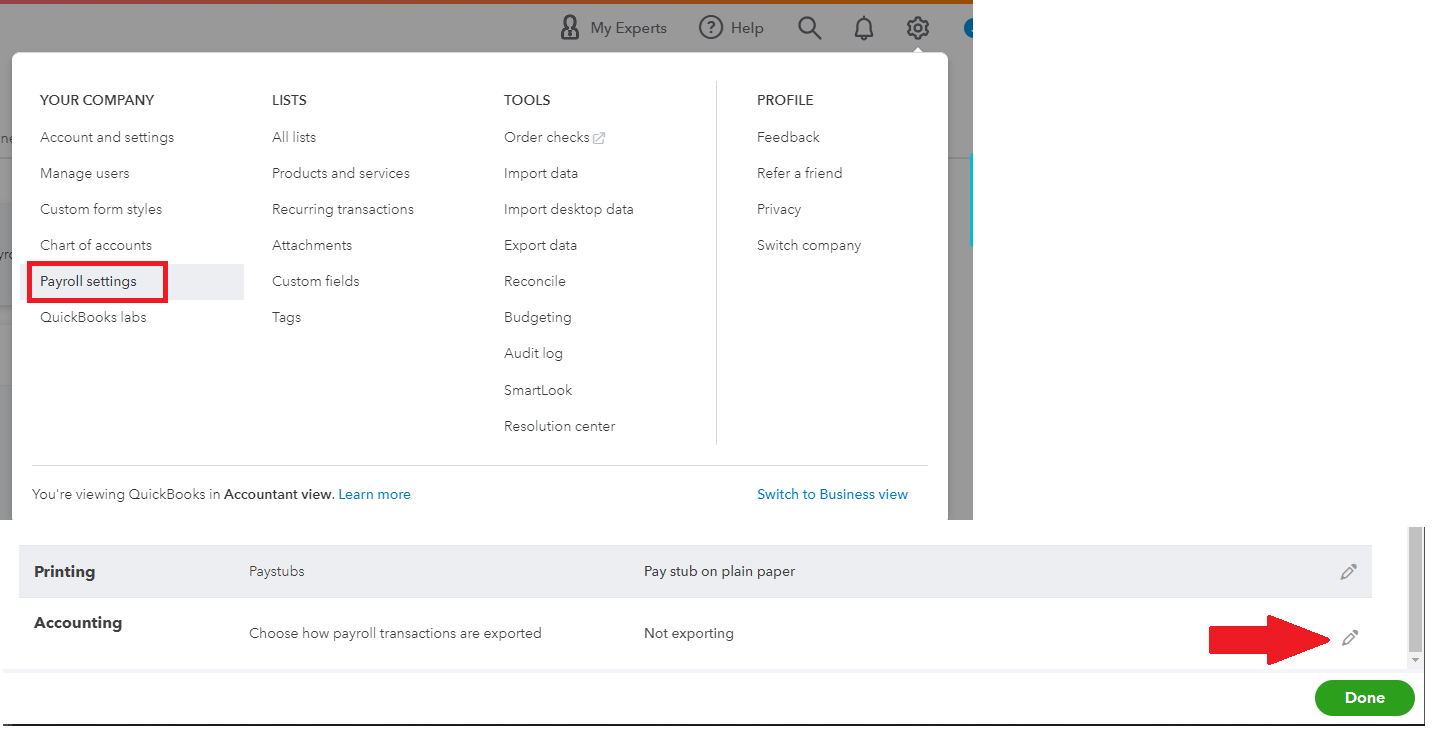This screenshot has width=1433, height=732.
Task: Click the vertical scrollbar on the right
Action: (x=1415, y=590)
